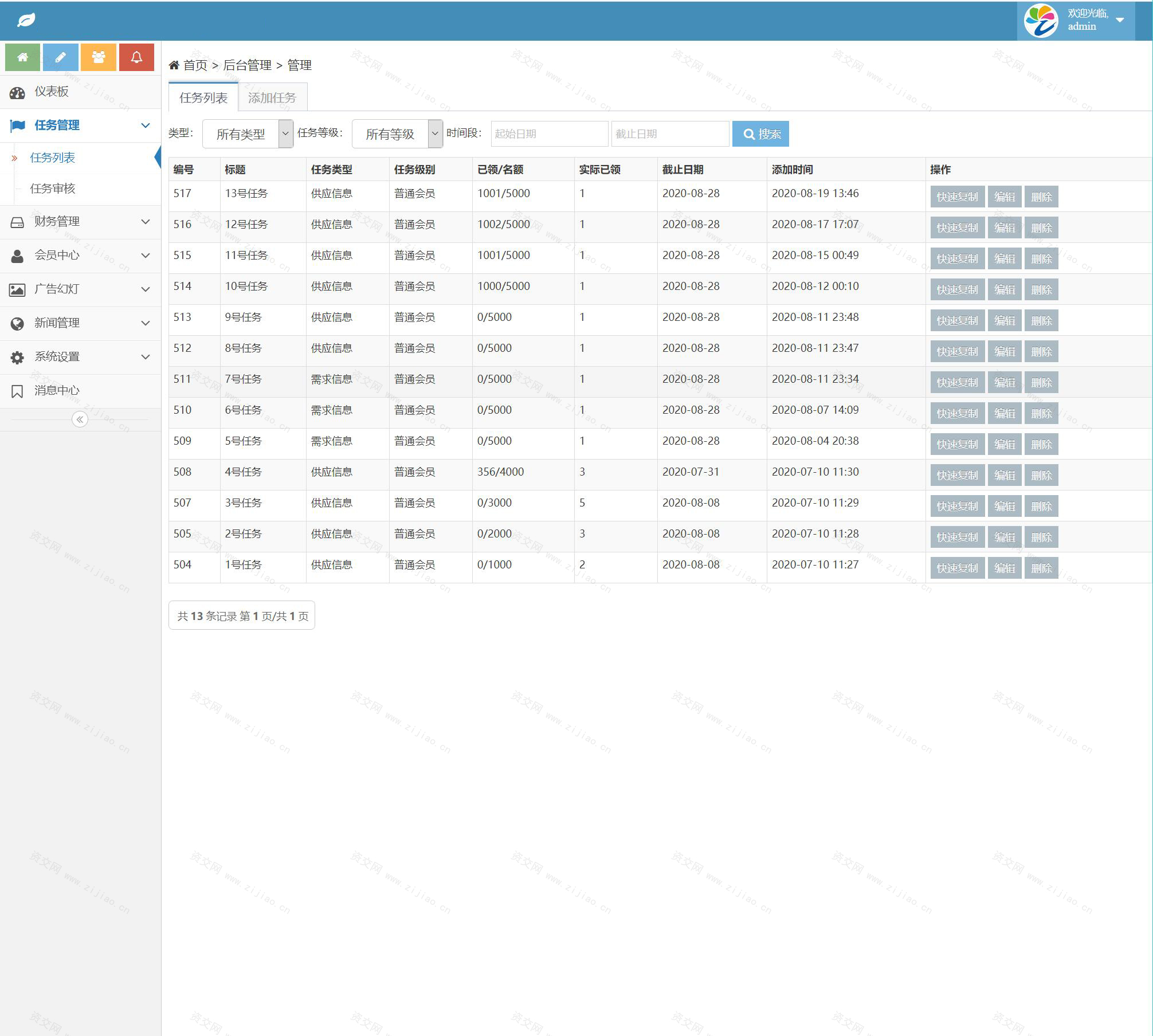Screen dimensions: 1153x1036
Task: Collapse the 任务管理 menu section
Action: (x=80, y=125)
